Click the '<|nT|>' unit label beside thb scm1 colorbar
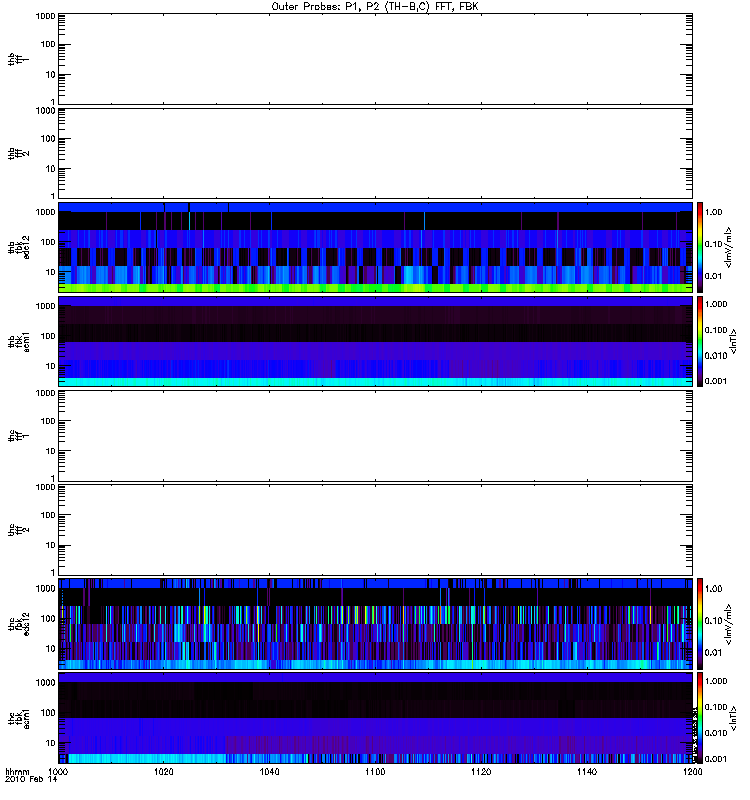 tap(734, 341)
